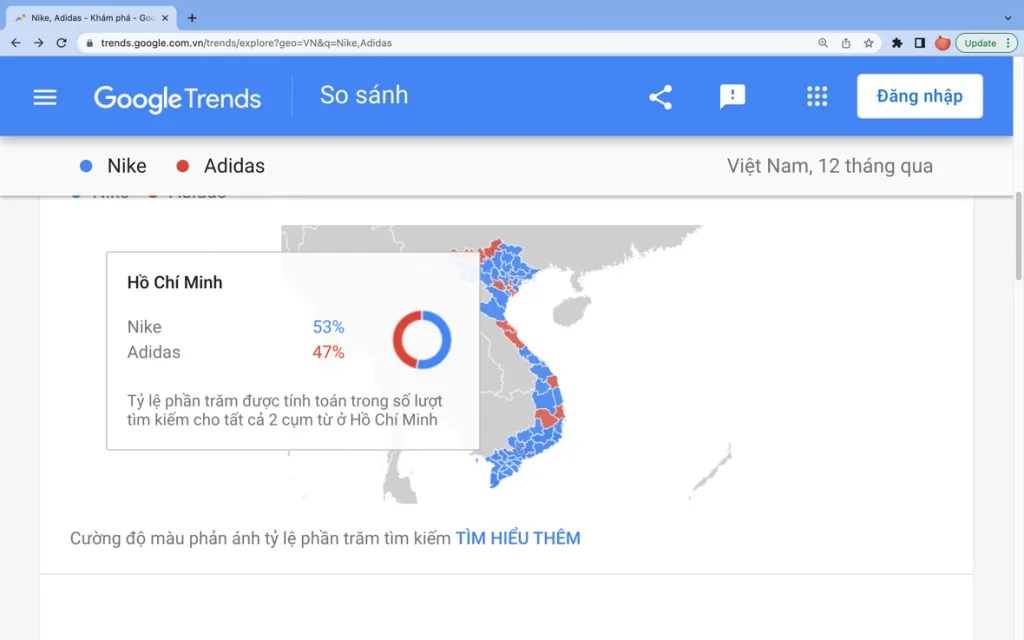Click the red Adidas color dot

pos(182,166)
